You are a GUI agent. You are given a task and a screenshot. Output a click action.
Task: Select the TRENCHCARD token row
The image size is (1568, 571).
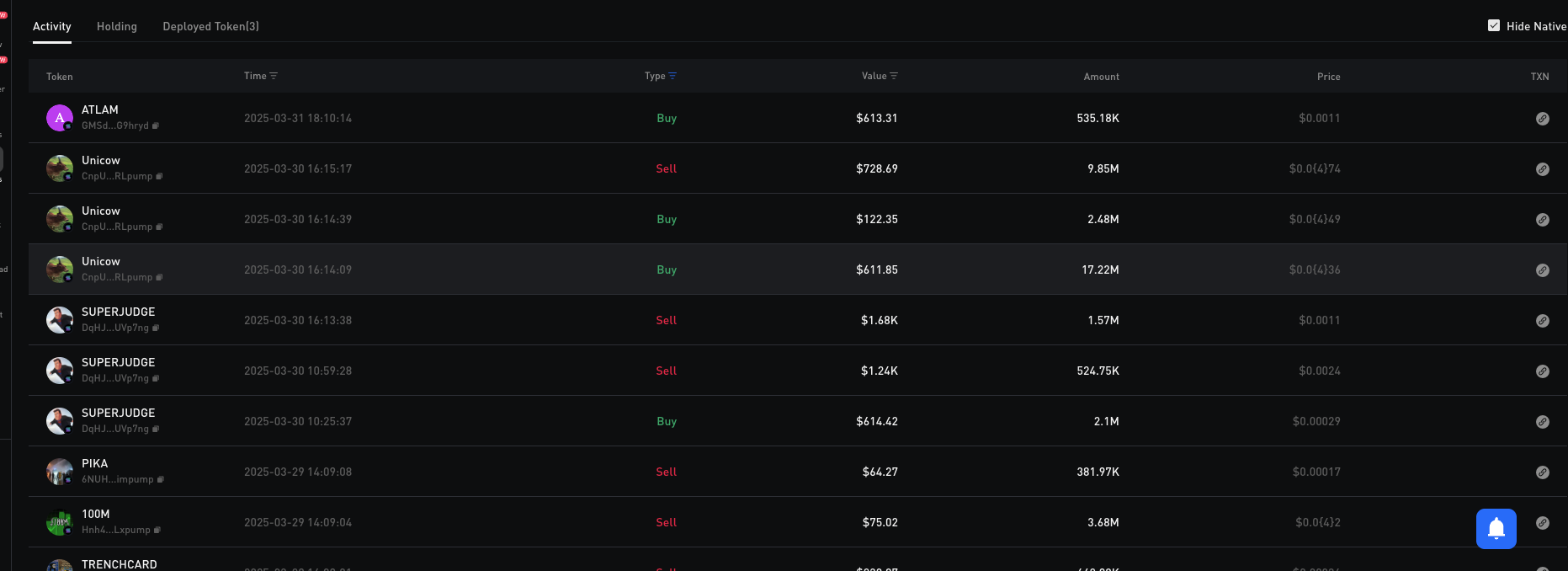pos(119,564)
